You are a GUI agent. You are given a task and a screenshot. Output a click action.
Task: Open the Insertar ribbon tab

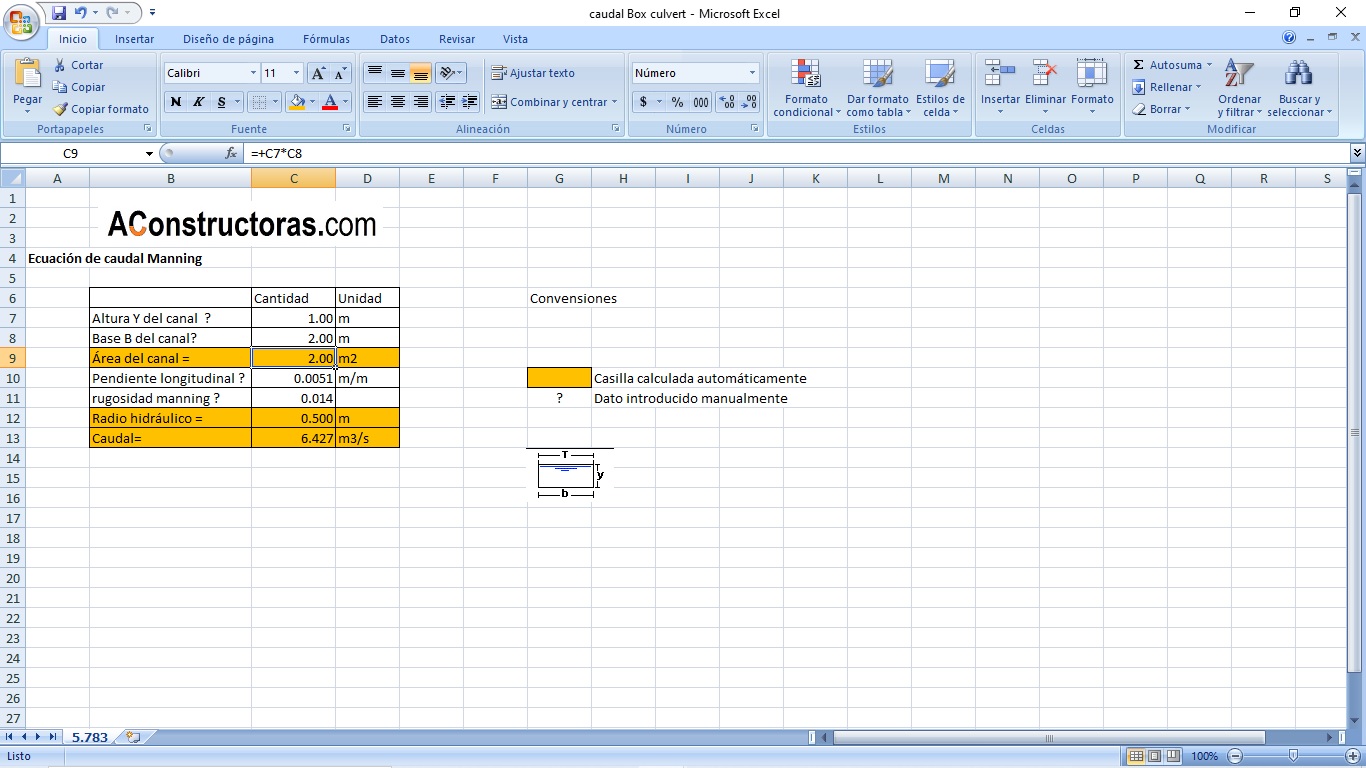(134, 39)
